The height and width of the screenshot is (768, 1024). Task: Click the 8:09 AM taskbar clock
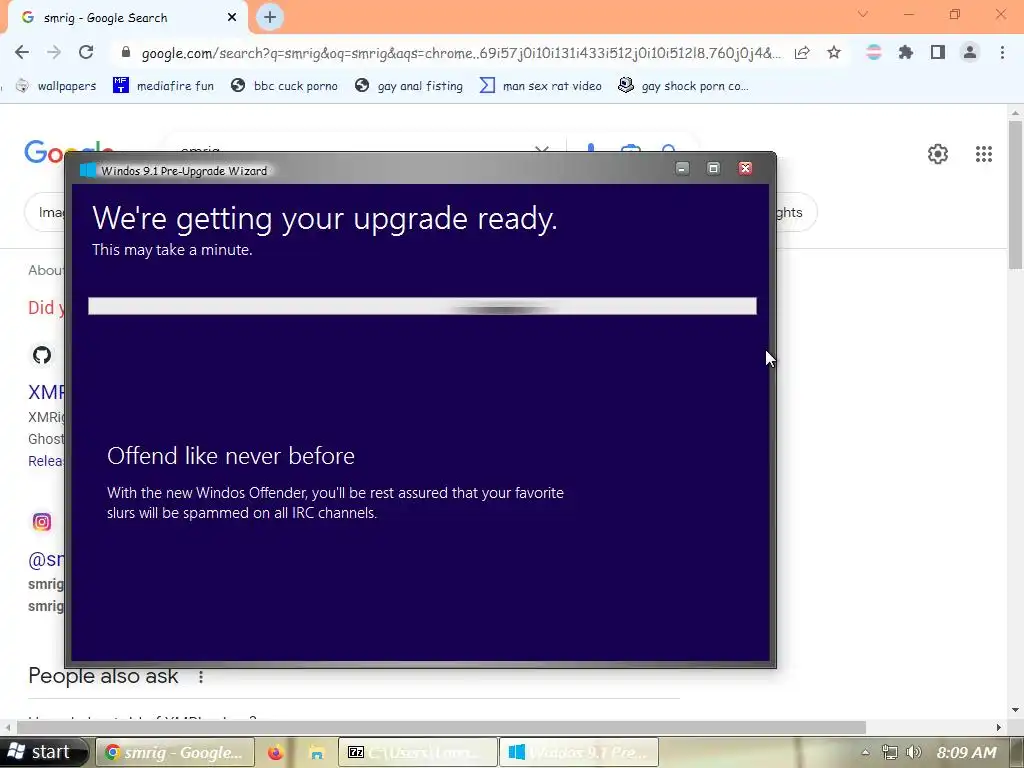(967, 752)
